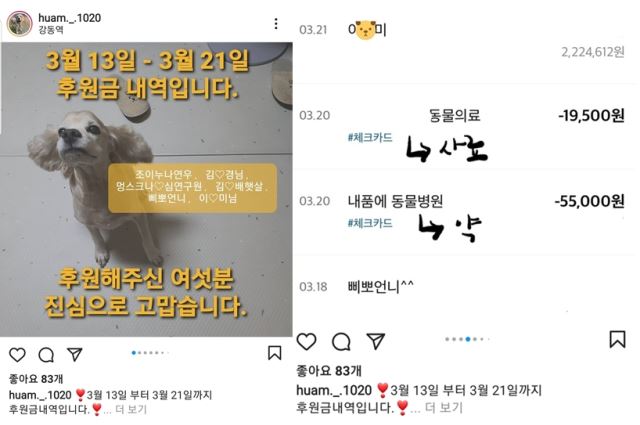Share the right post via paper plane

pyautogui.click(x=376, y=341)
